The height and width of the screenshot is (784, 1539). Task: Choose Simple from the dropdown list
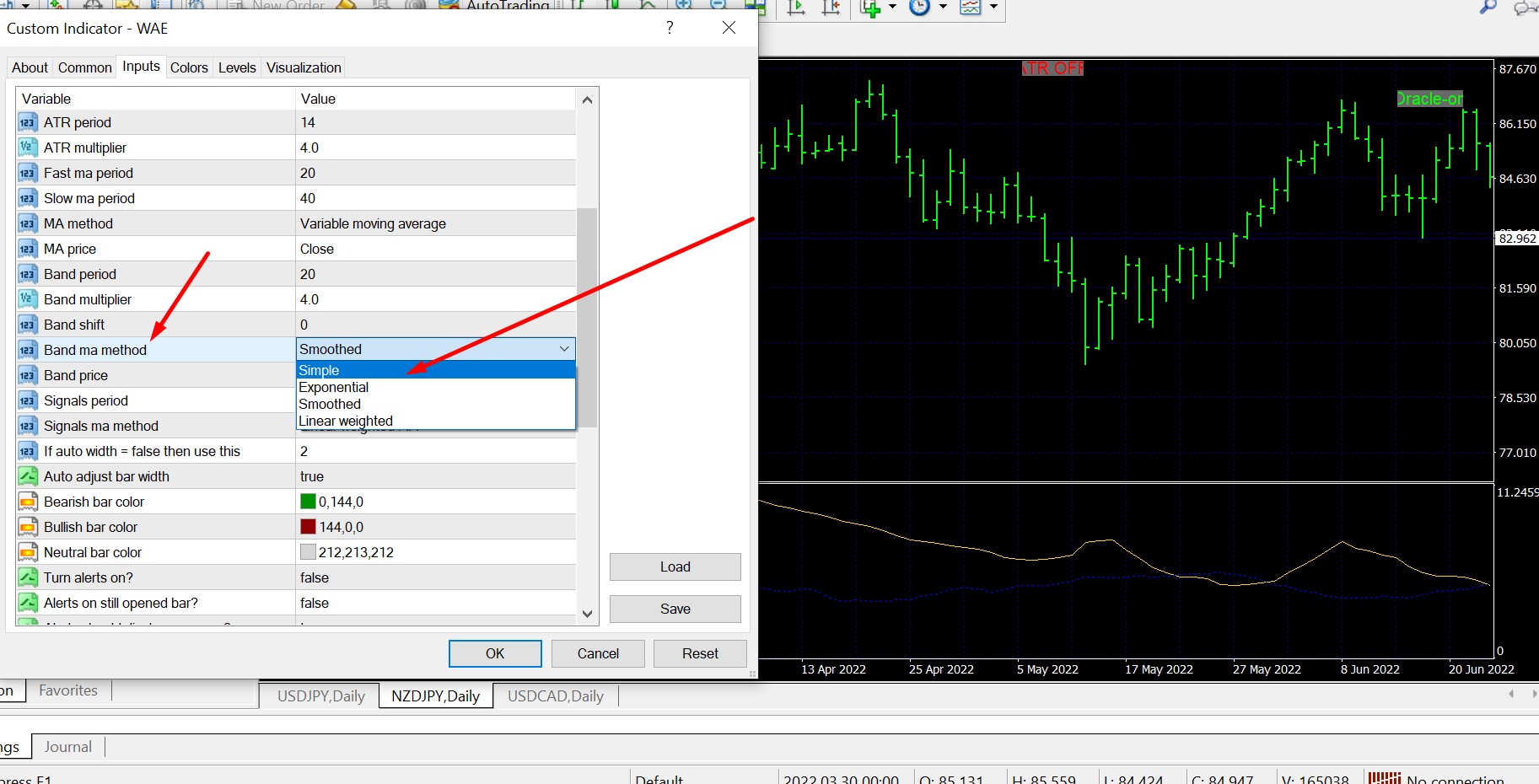pyautogui.click(x=436, y=370)
